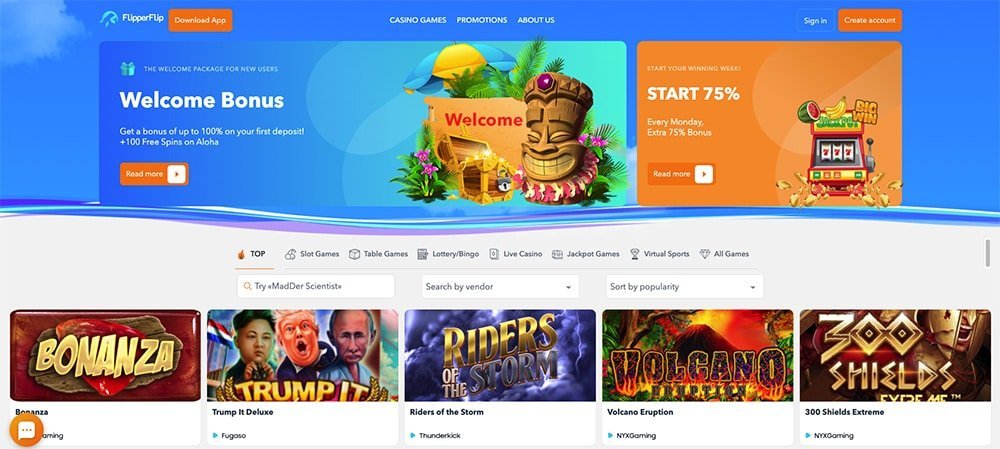Viewport: 1000px width, 449px height.
Task: Click the Live Casino category icon
Action: 494,254
